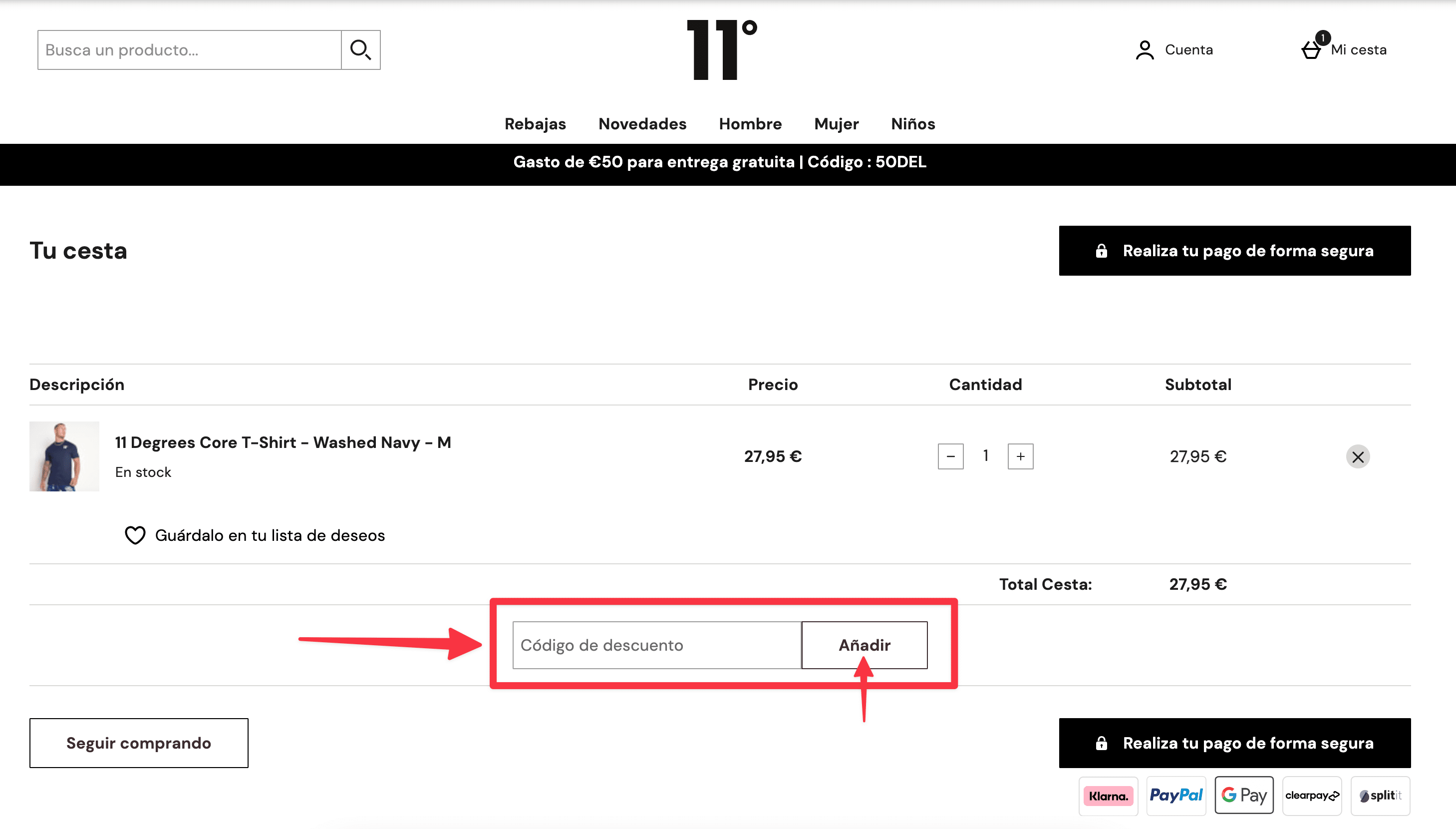The width and height of the screenshot is (1456, 829).
Task: Select PayPal payment icon
Action: tap(1176, 795)
